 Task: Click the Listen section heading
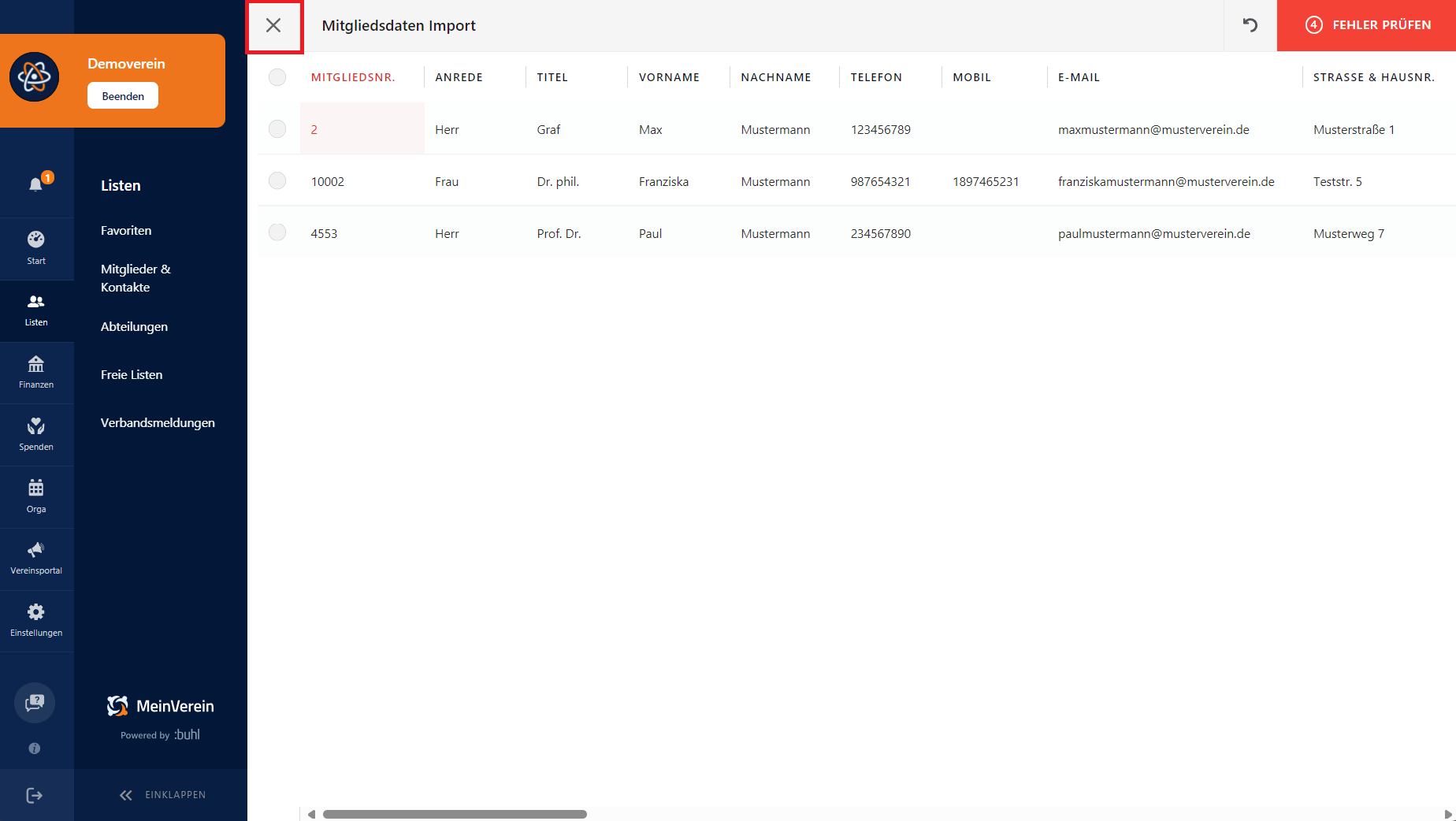click(x=121, y=185)
